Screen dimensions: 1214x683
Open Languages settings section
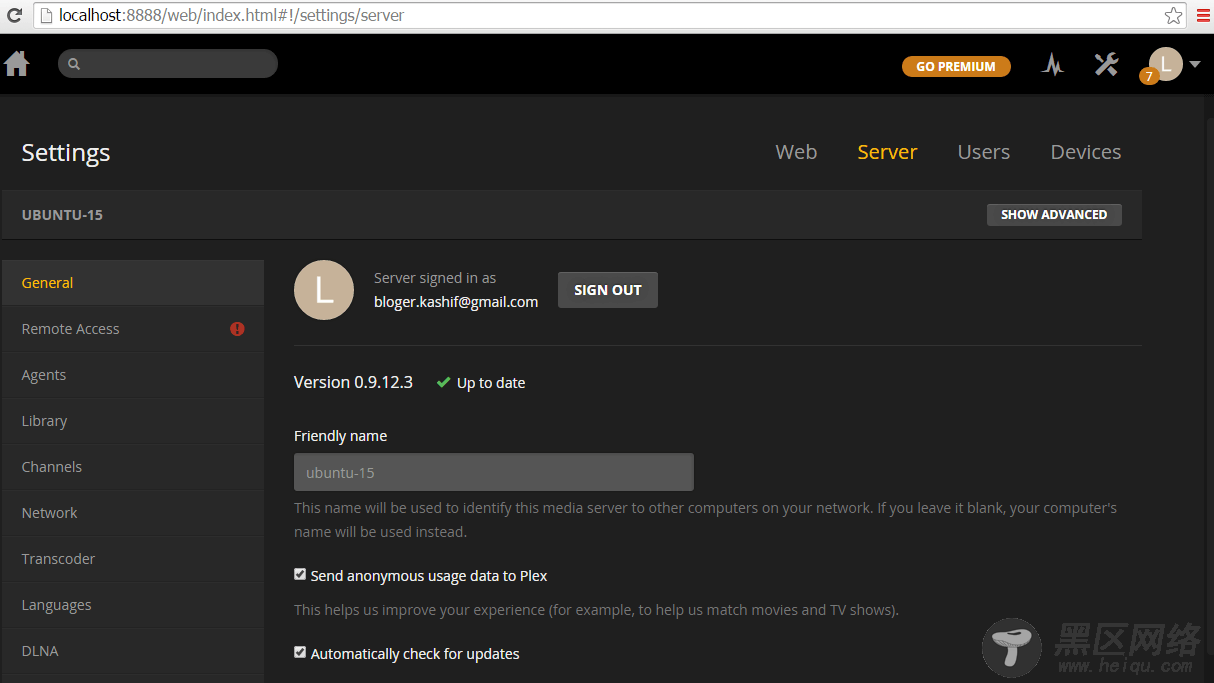[x=133, y=605]
